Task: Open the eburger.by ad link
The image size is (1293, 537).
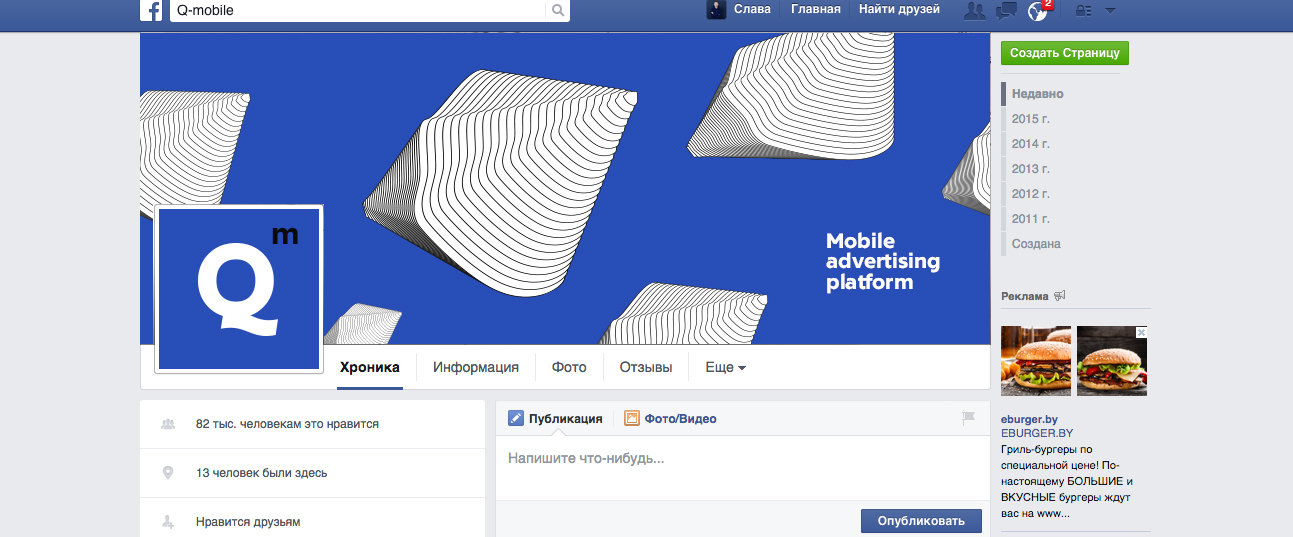Action: 1029,419
